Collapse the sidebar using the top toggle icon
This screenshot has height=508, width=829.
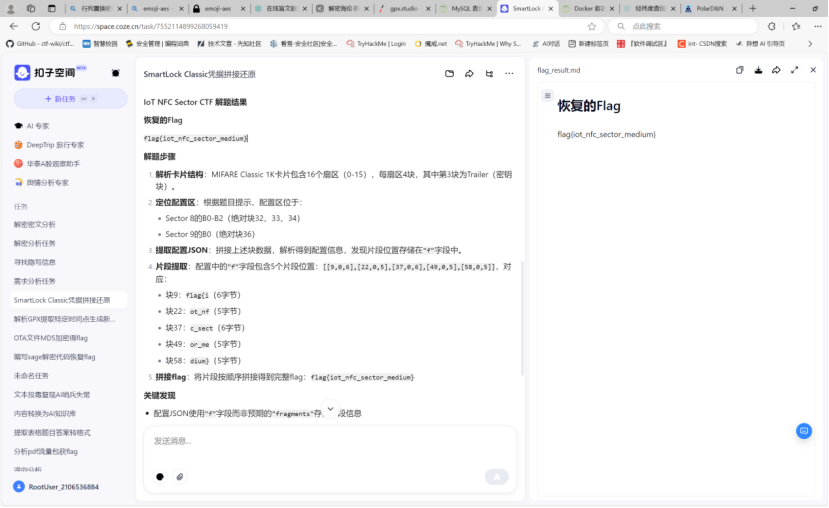(115, 73)
